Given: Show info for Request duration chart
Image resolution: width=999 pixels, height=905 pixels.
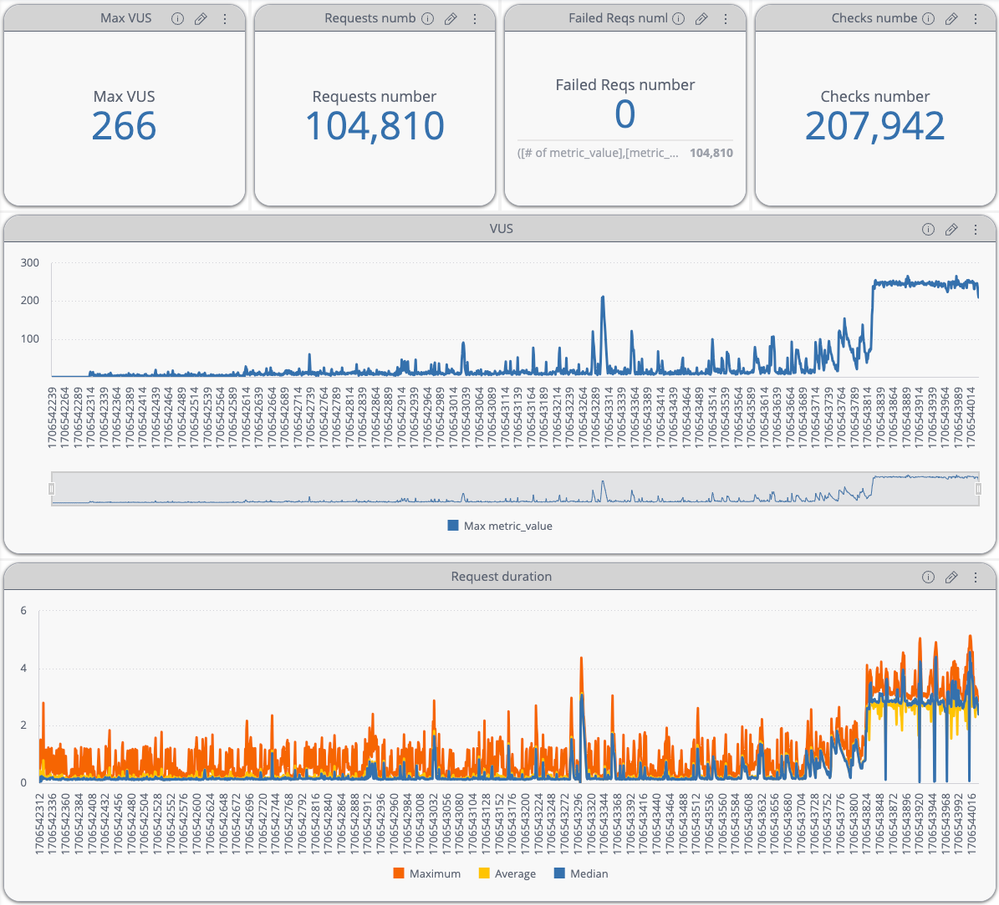Looking at the screenshot, I should pyautogui.click(x=927, y=577).
